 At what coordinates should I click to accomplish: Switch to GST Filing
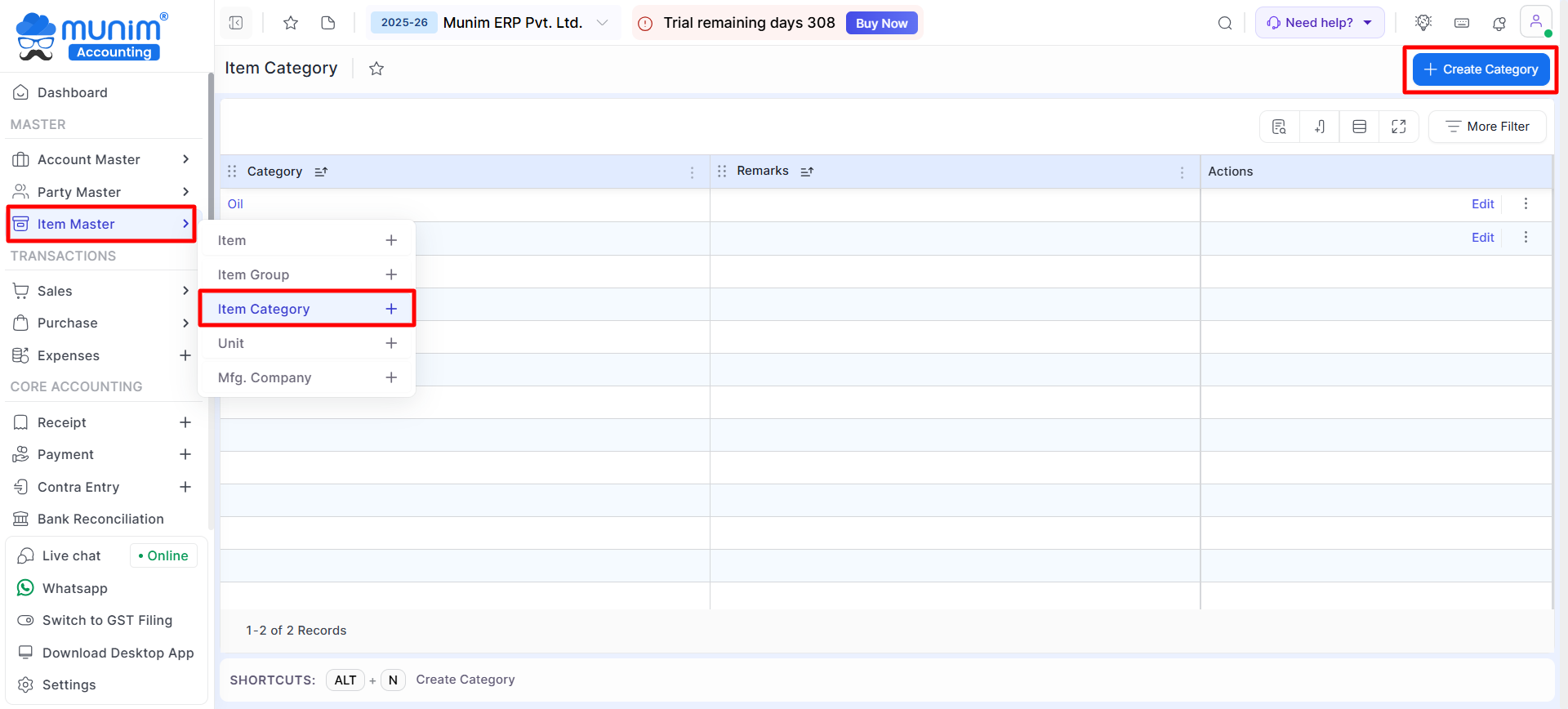click(107, 620)
